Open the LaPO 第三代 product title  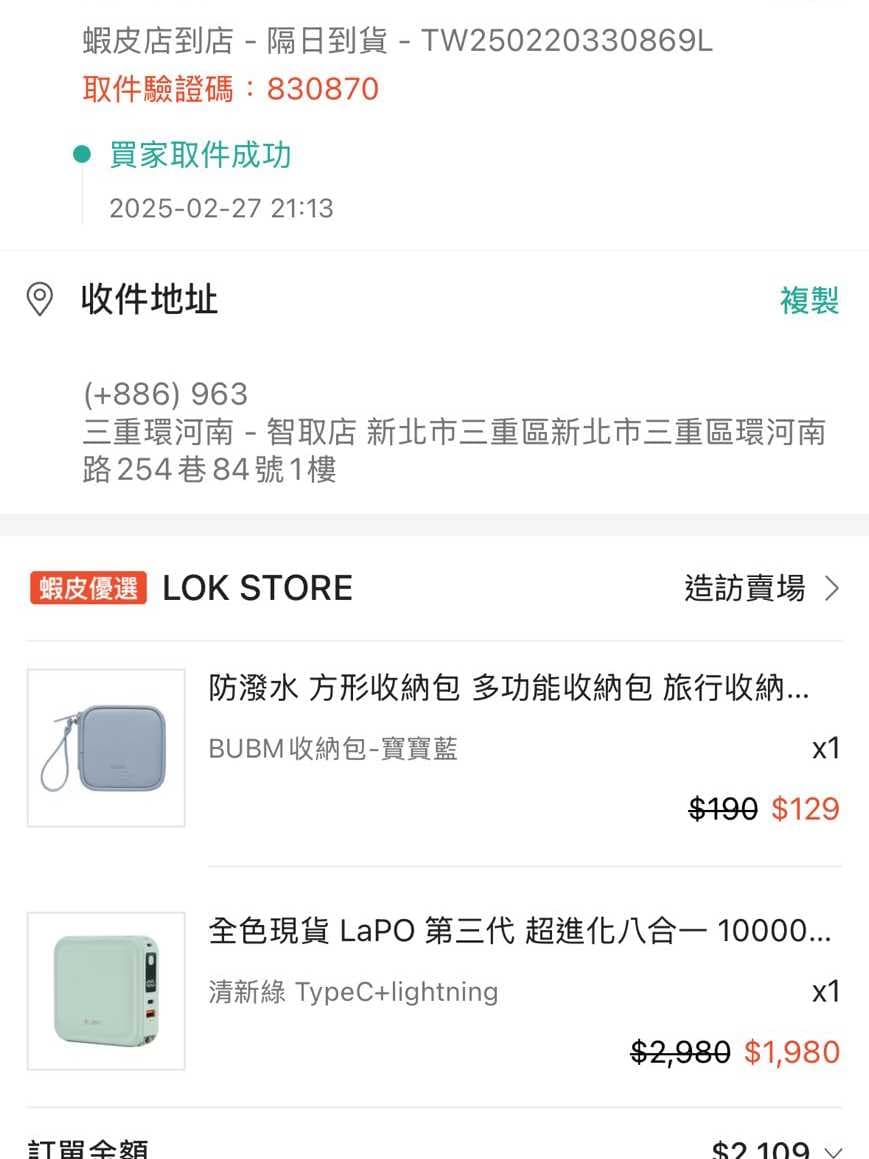click(x=519, y=931)
